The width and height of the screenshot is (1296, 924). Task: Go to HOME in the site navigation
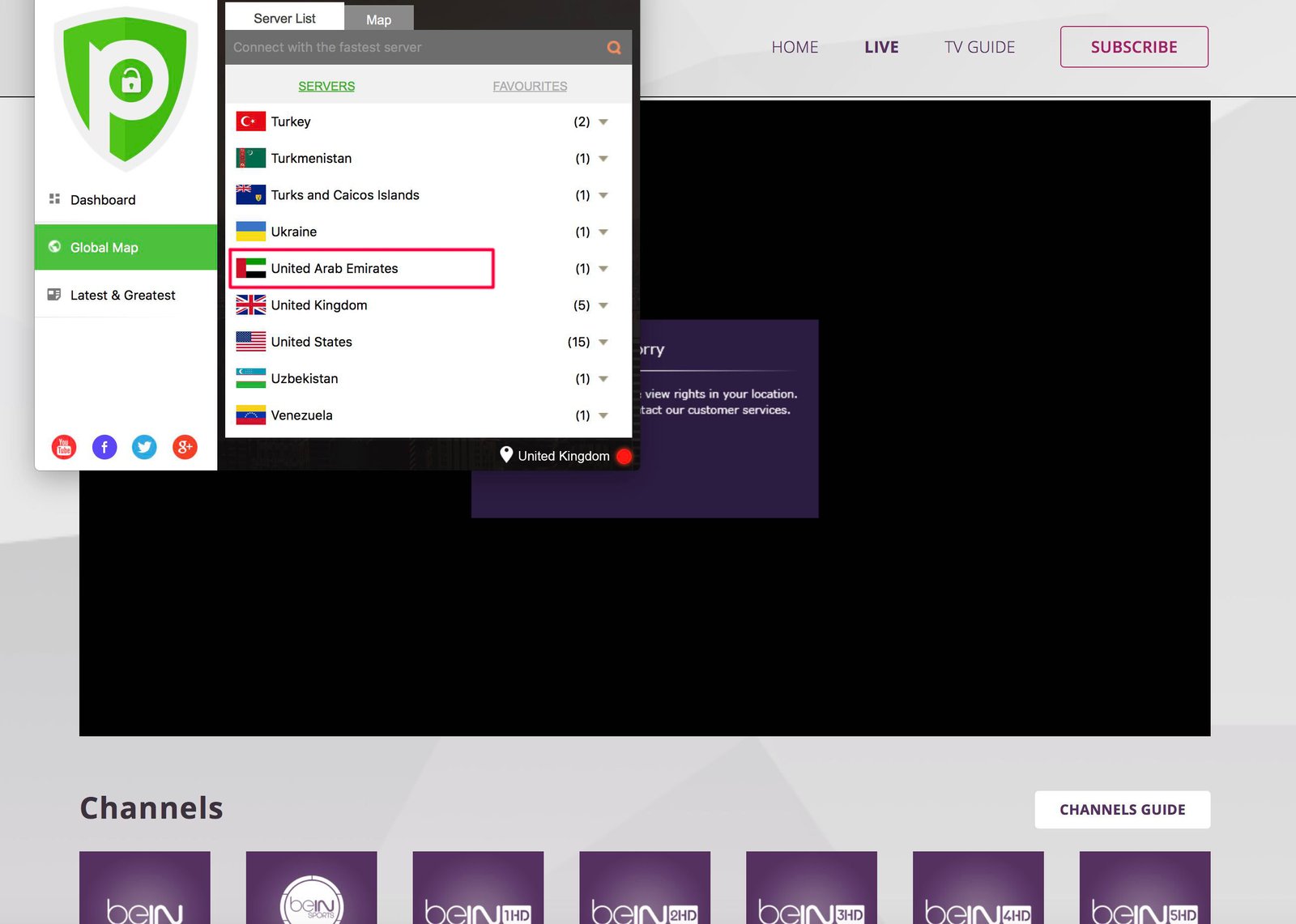(795, 47)
